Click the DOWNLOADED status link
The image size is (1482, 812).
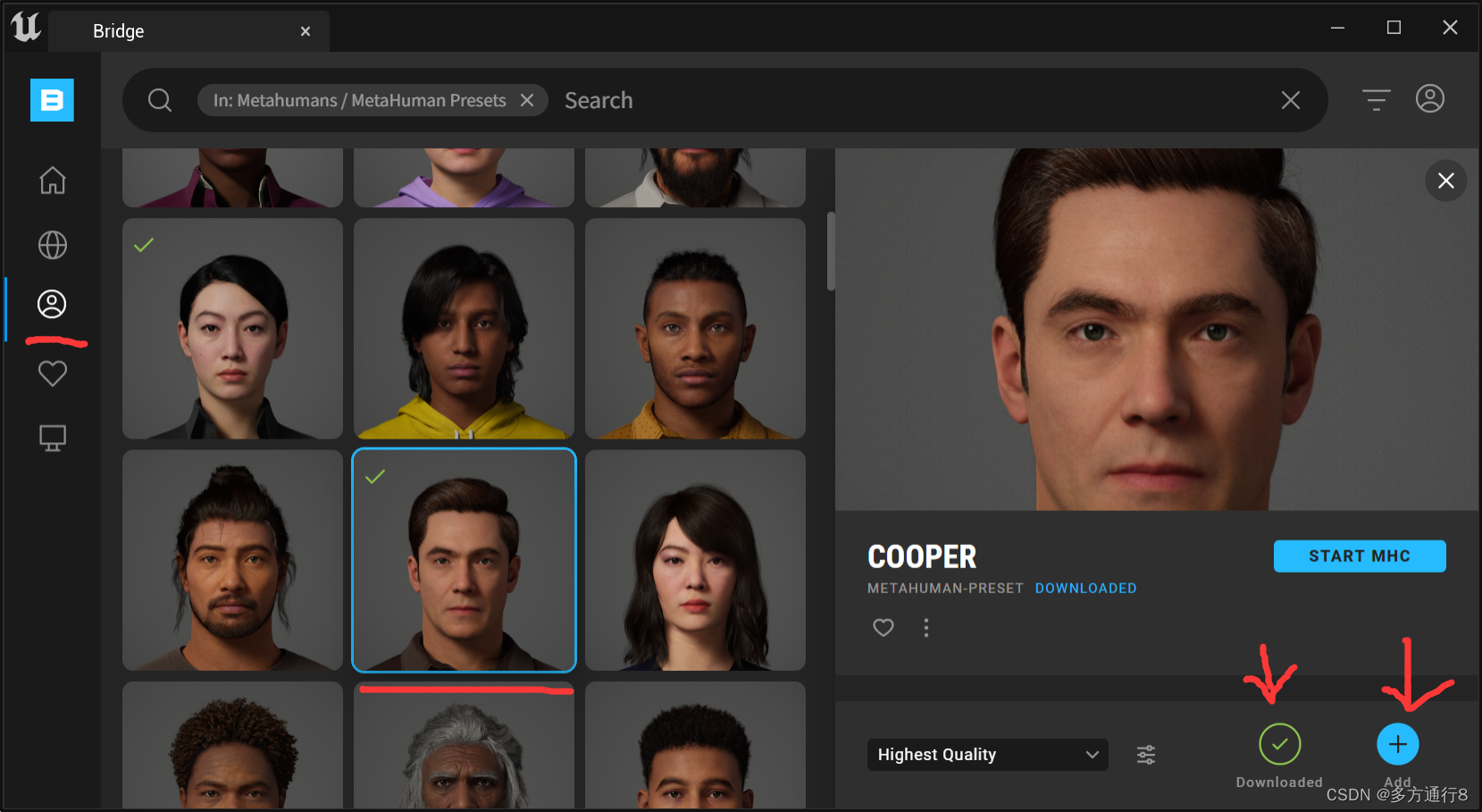click(x=1086, y=588)
